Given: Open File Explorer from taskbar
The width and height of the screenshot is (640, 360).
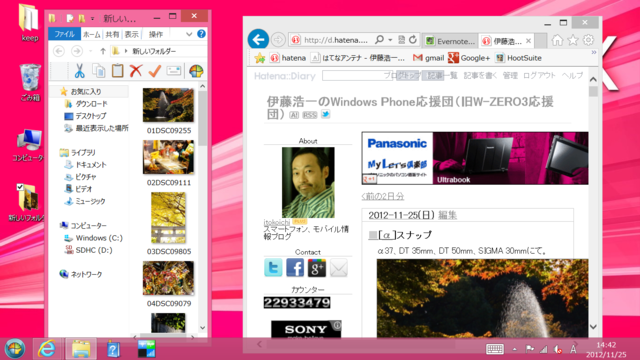Looking at the screenshot, I should click(81, 349).
